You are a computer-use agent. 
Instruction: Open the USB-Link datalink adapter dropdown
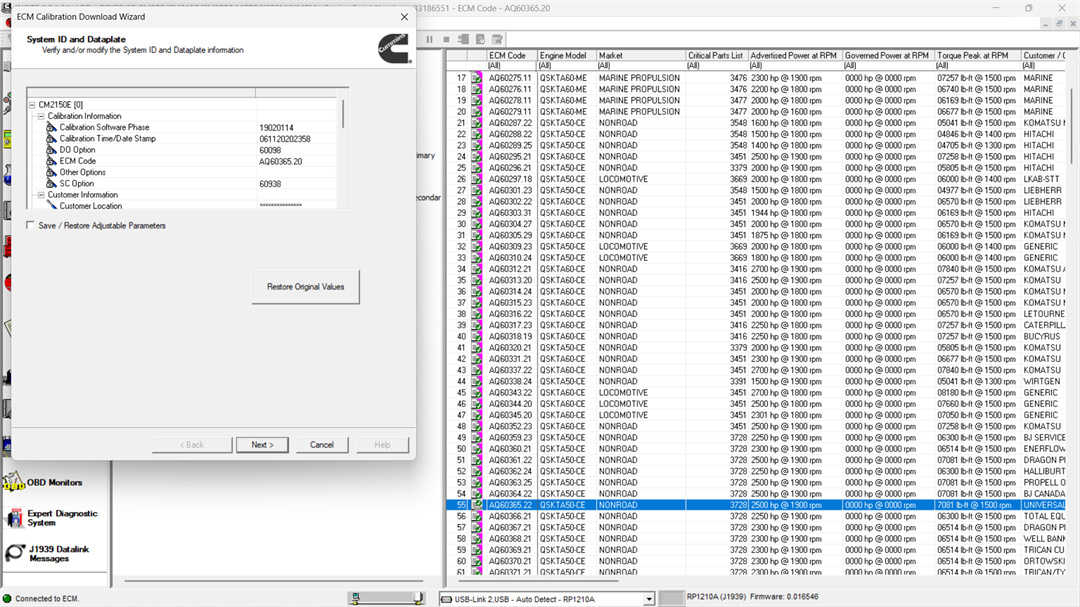[x=649, y=599]
